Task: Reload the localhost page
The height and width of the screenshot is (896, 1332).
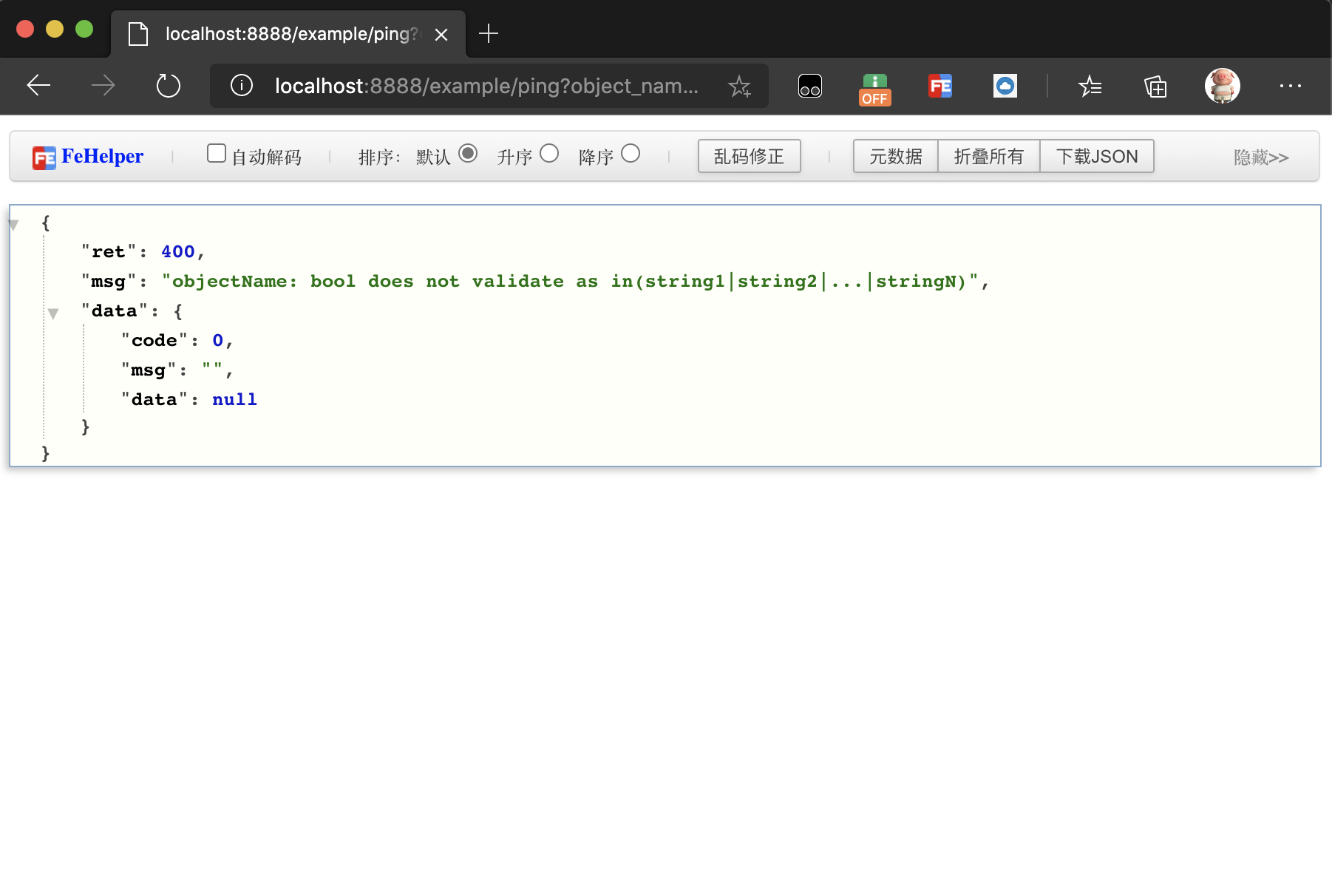Action: pyautogui.click(x=169, y=86)
